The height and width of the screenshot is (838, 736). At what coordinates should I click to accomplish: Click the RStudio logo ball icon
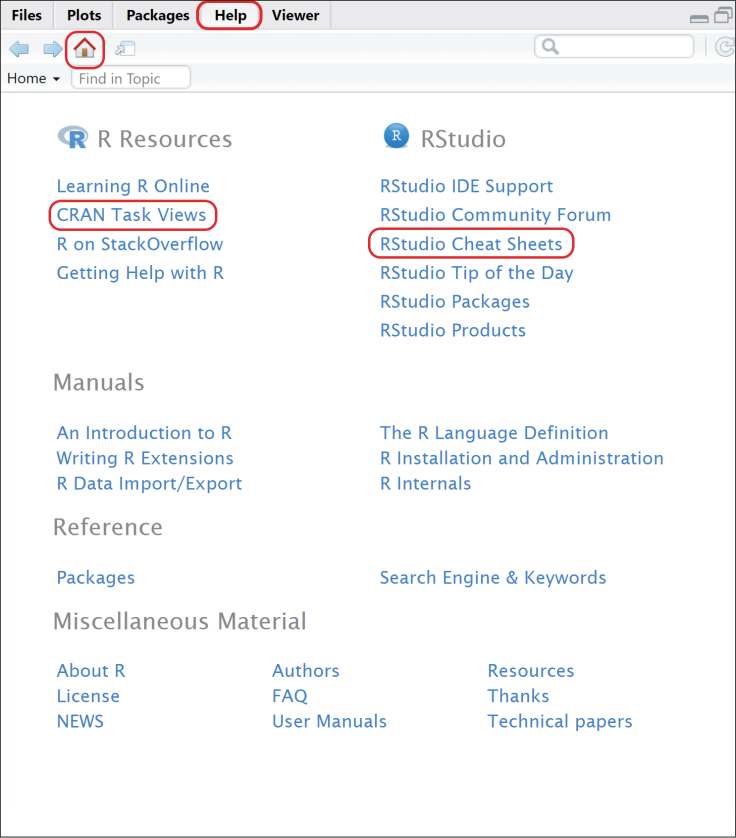tap(396, 137)
